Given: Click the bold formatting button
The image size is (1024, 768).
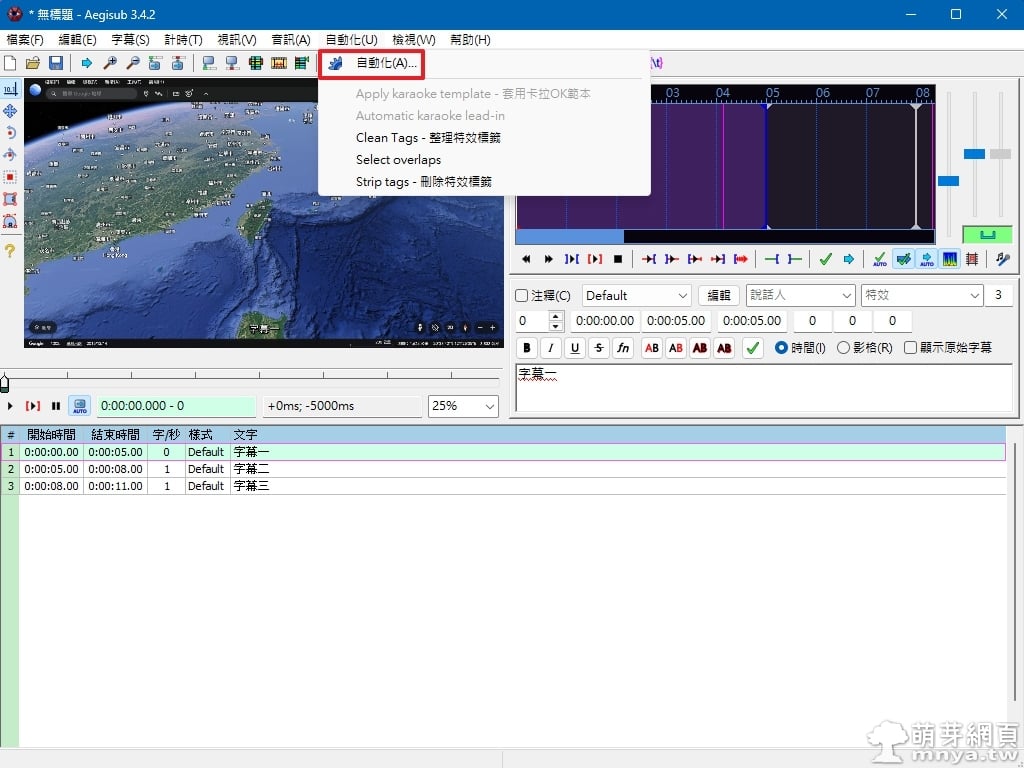Looking at the screenshot, I should (527, 348).
